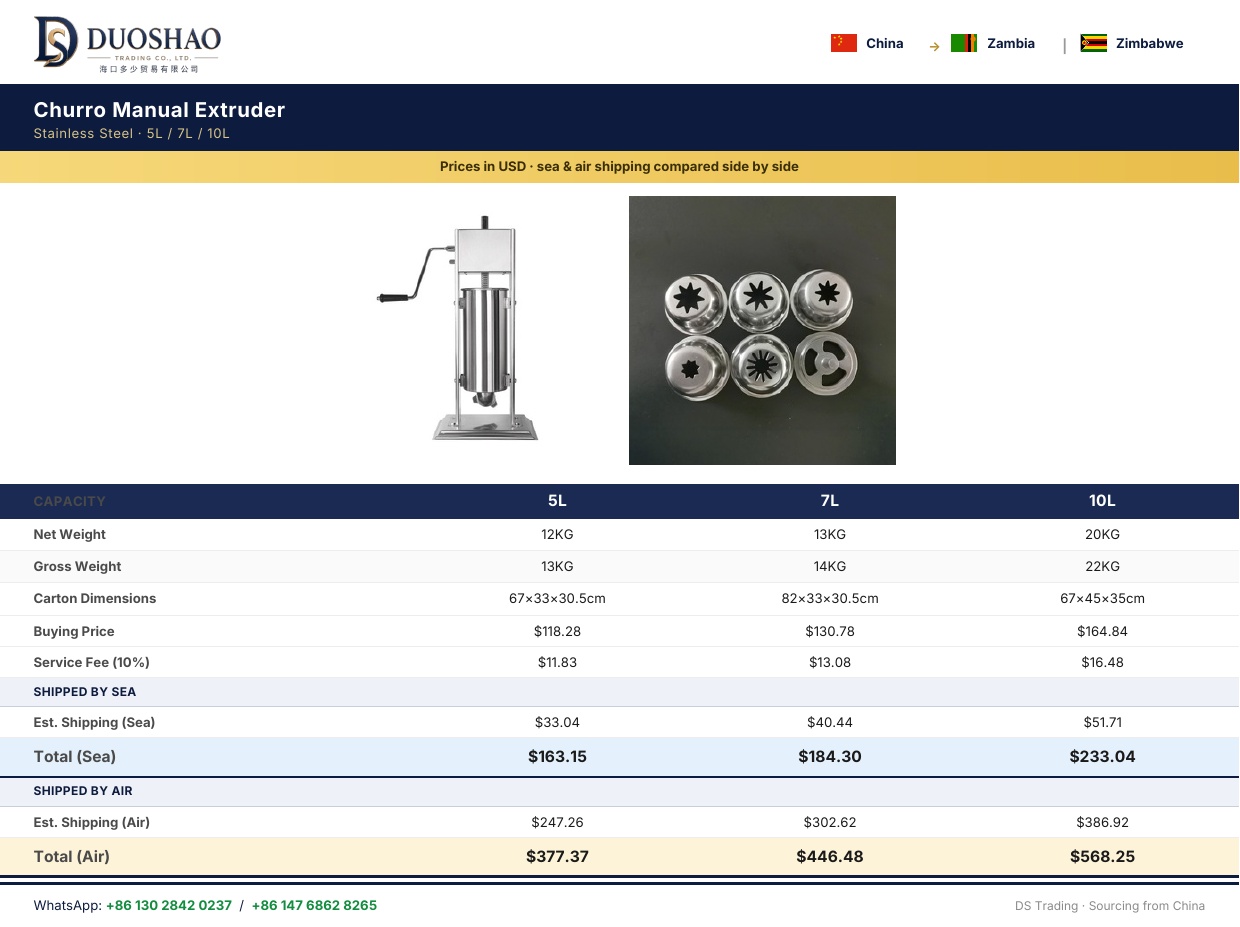Viewport: 1240px width, 927px height.
Task: Select sea shipping cost $33.04
Action: 557,722
